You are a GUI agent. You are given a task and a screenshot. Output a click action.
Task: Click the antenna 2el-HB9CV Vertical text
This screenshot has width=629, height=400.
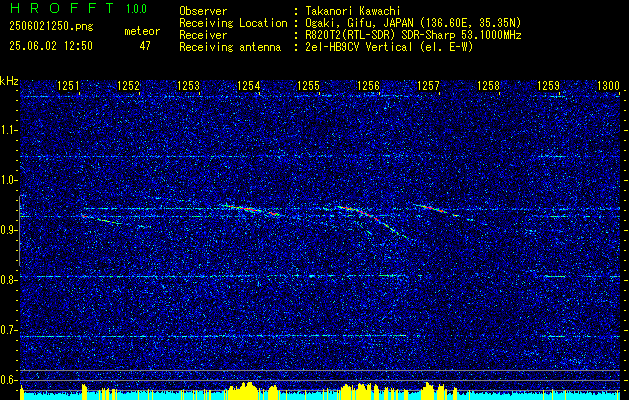(x=387, y=47)
